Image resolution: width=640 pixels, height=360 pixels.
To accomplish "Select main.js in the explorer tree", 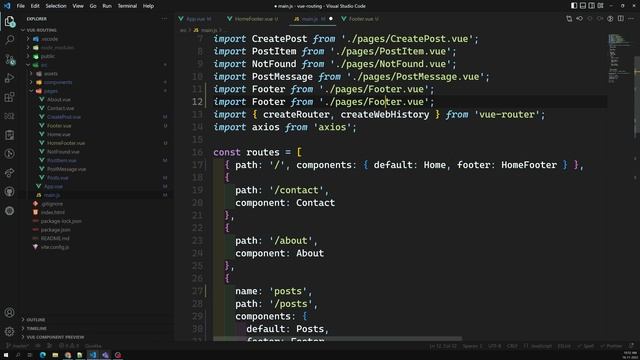I will click(x=51, y=195).
